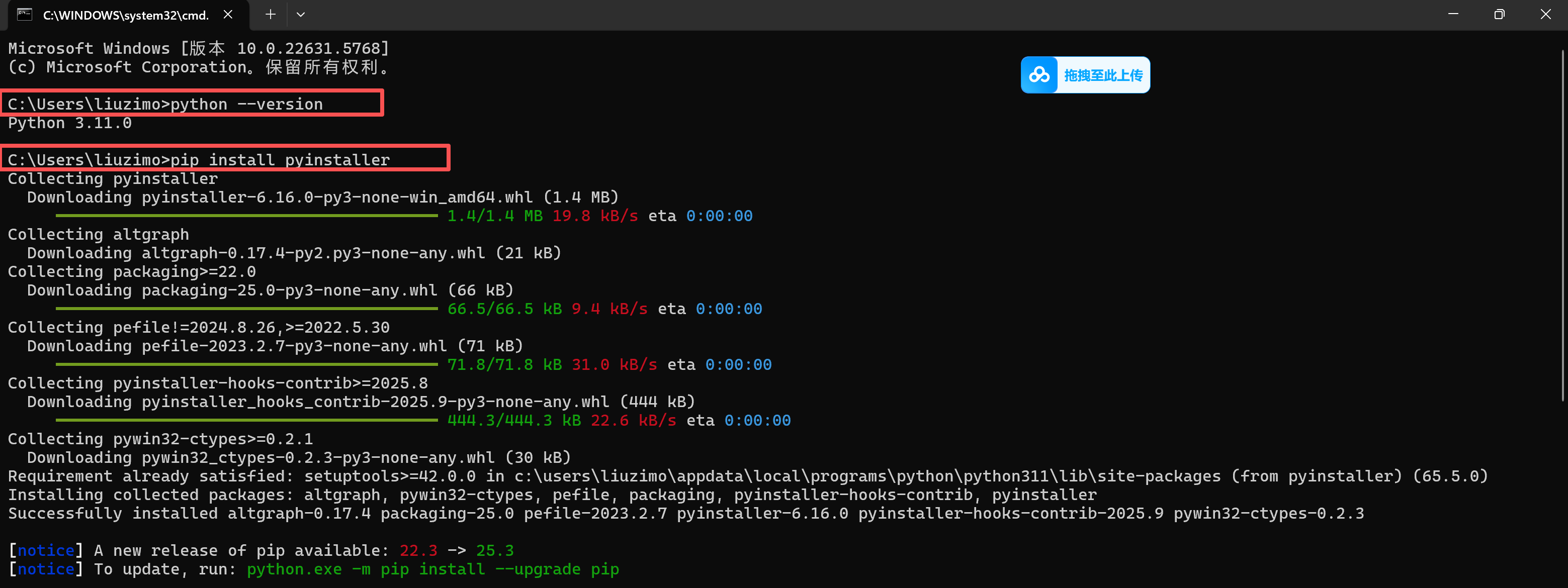Click the Baidu cloud upload icon
This screenshot has height=588, width=1568.
(1039, 75)
